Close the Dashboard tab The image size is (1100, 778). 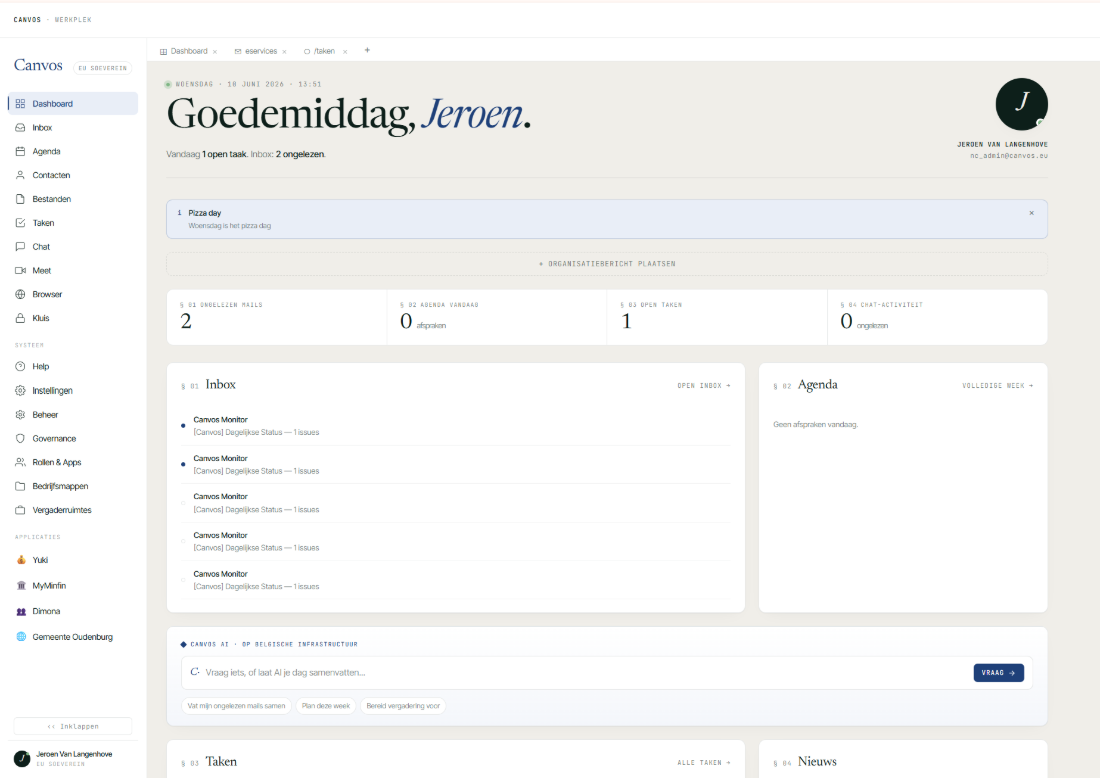click(x=215, y=52)
